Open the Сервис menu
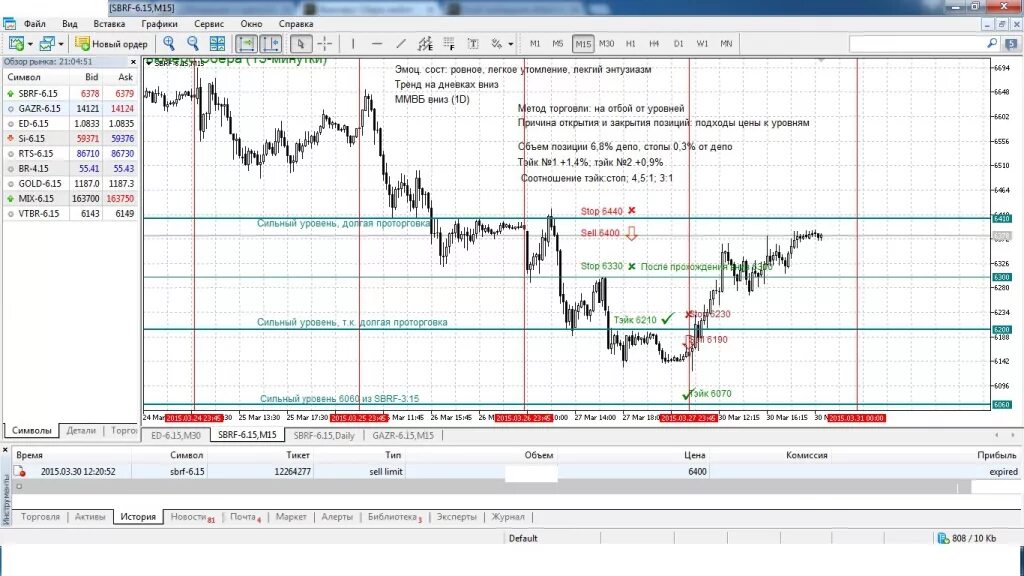 click(209, 24)
